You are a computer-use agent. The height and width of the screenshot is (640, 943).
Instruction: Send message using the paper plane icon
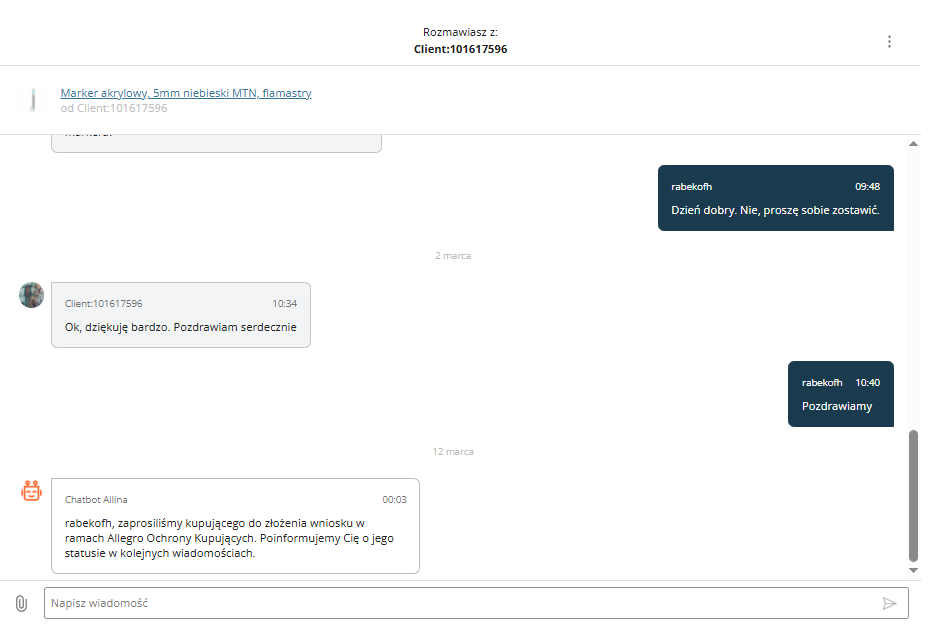point(889,603)
